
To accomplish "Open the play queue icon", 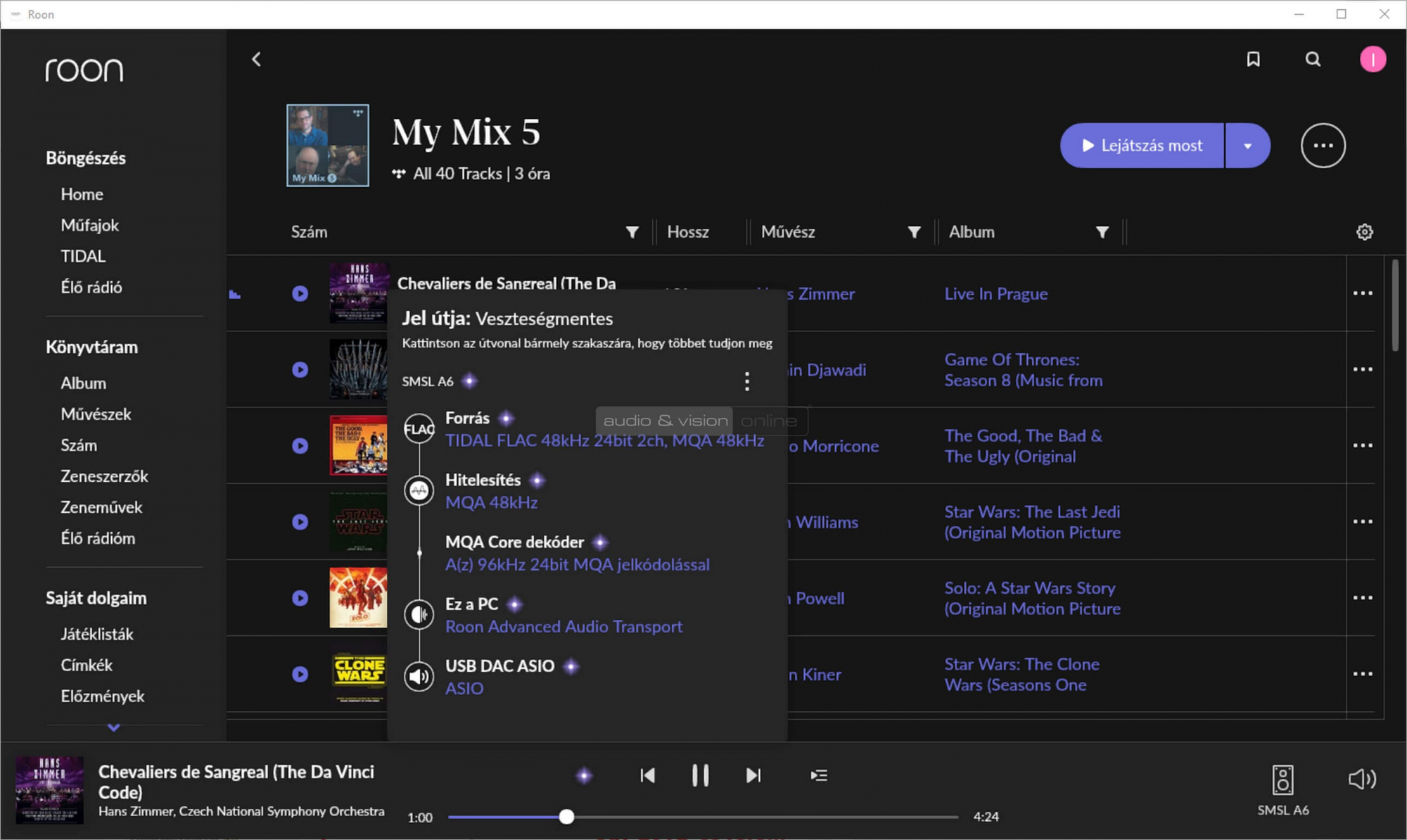I will click(x=819, y=775).
